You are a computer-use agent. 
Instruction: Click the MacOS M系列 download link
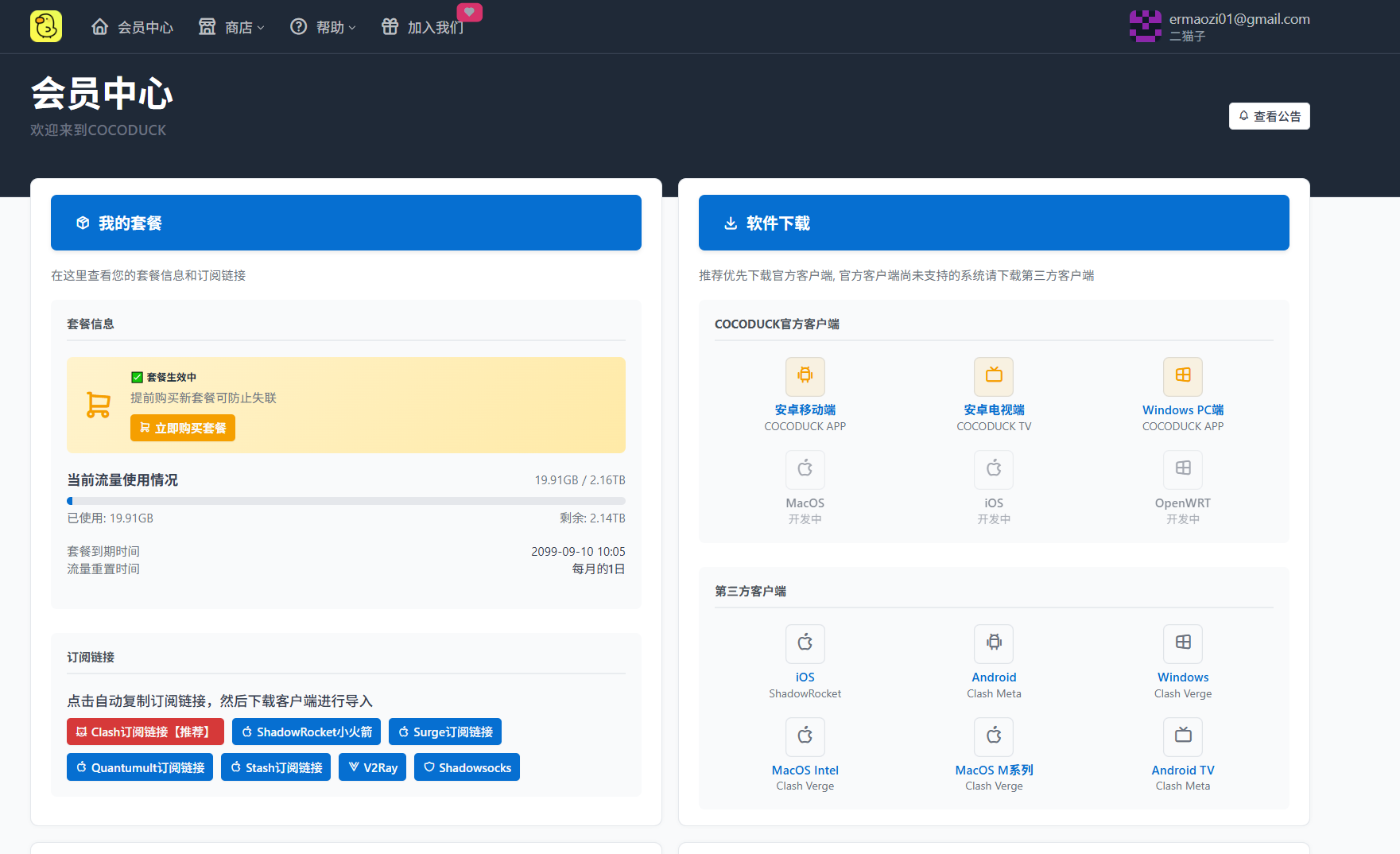994,770
